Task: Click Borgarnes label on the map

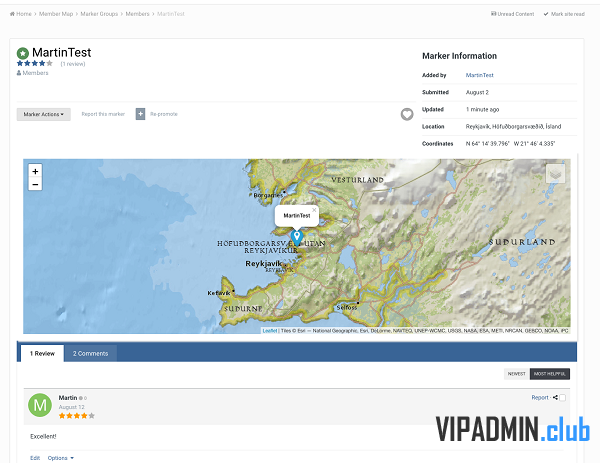Action: tap(268, 195)
